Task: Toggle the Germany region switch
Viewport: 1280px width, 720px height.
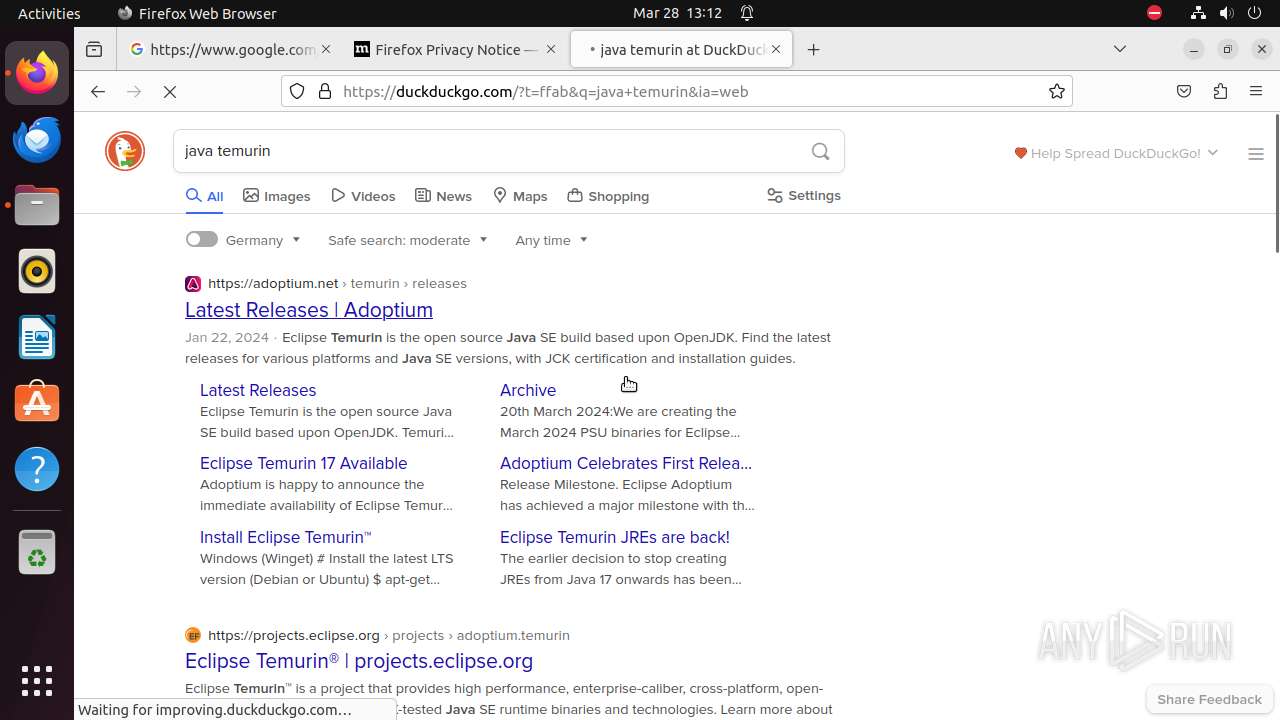Action: pyautogui.click(x=201, y=239)
